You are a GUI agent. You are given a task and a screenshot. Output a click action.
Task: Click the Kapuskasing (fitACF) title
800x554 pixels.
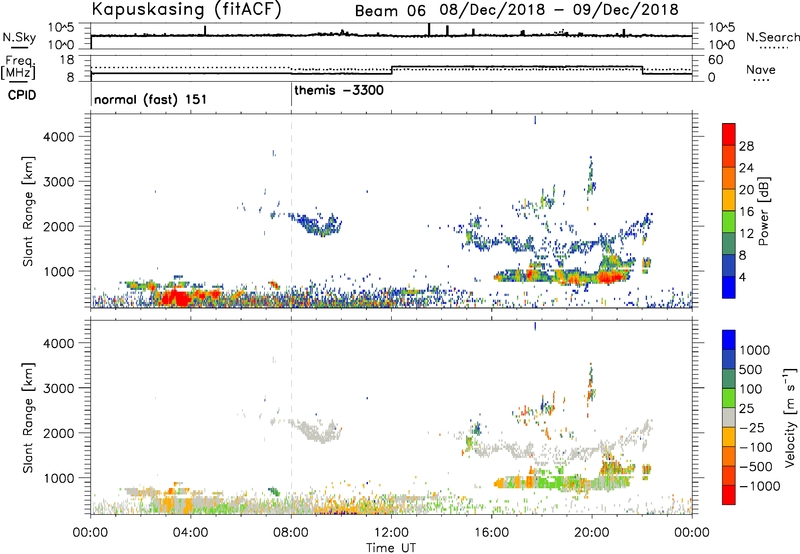point(187,10)
